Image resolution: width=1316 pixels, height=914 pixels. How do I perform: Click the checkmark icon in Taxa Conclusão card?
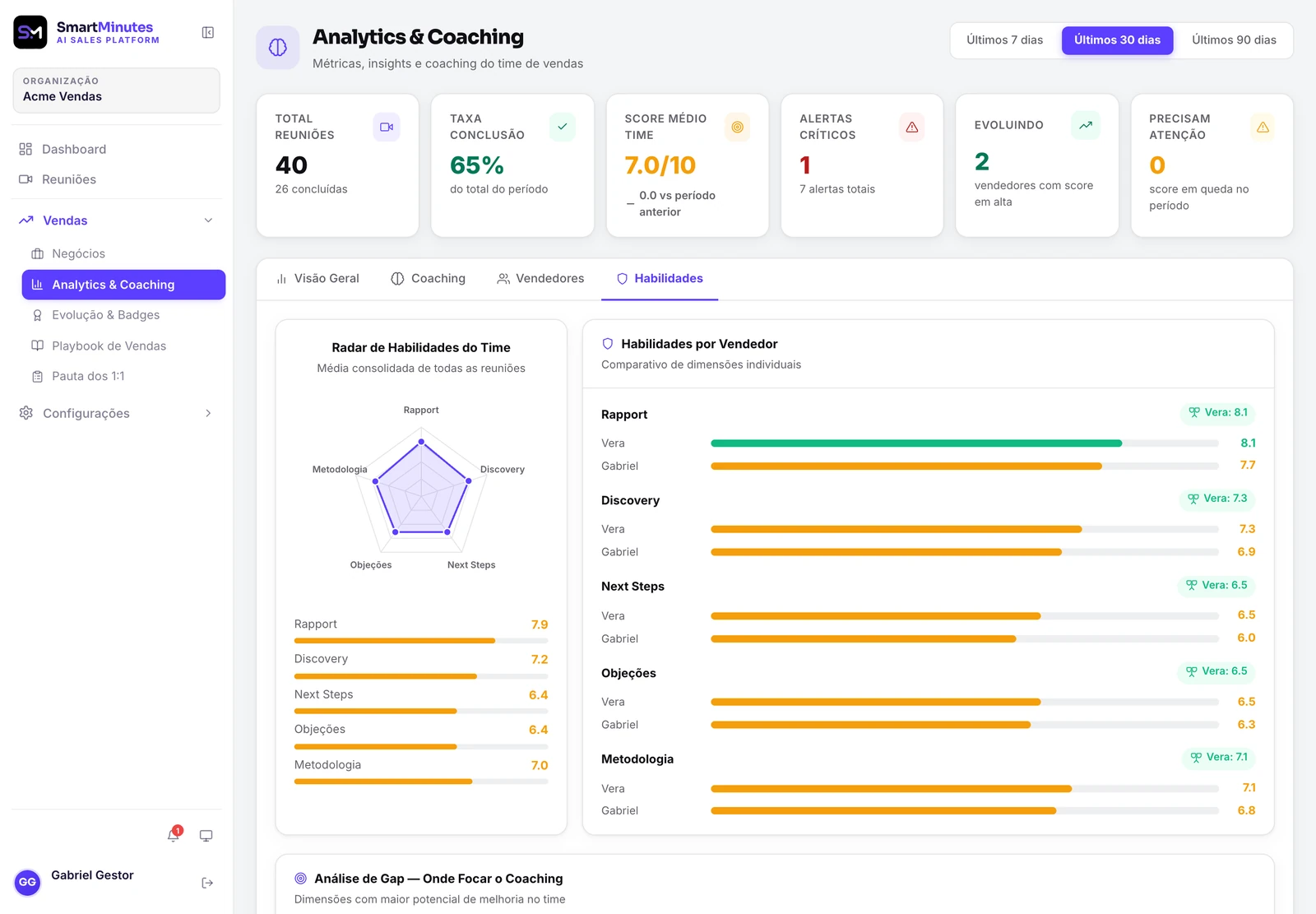click(562, 128)
